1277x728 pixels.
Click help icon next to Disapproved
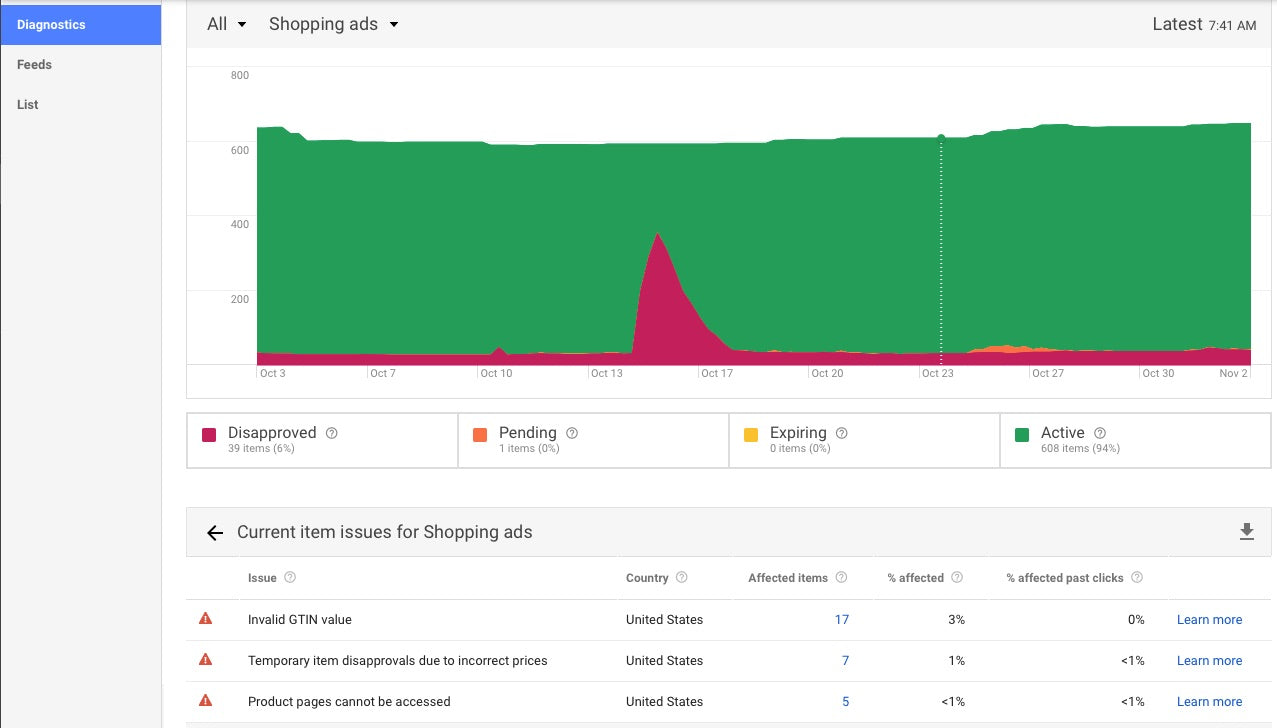(332, 433)
